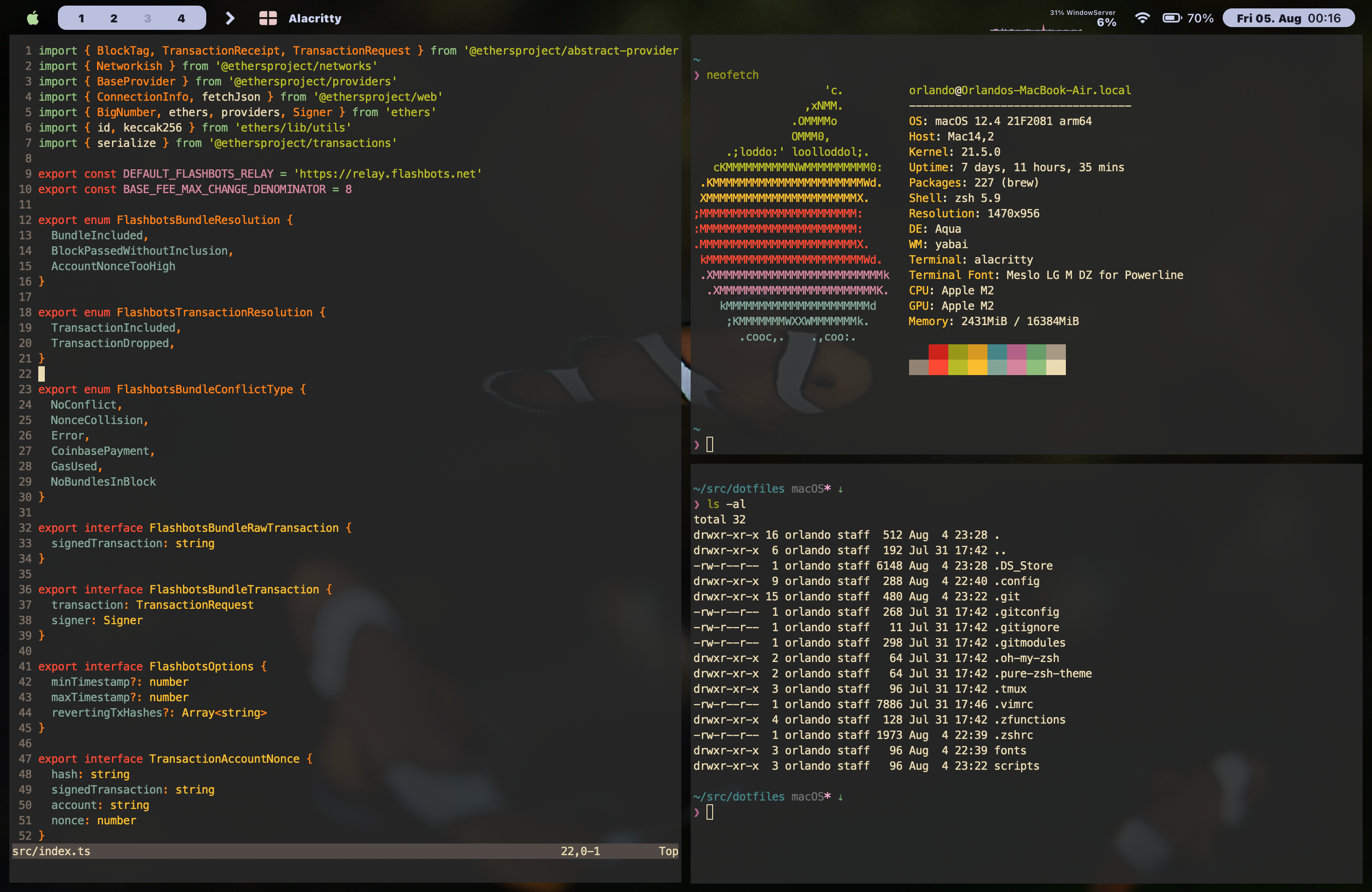Click fetchJson in the line 4 import
The height and width of the screenshot is (892, 1372).
(231, 97)
